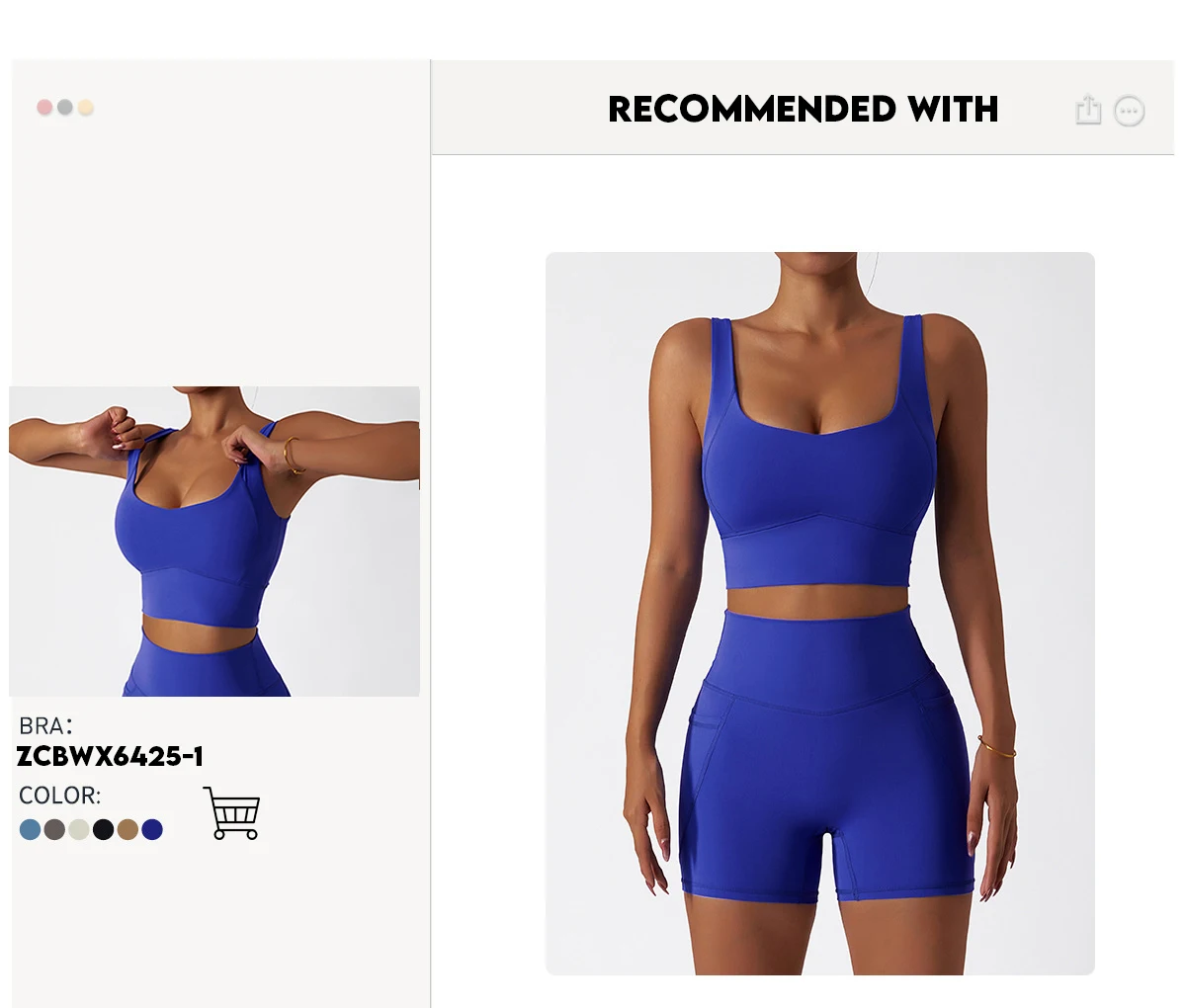Viewport: 1186px width, 1008px height.
Task: Add bra to the shopping cart icon
Action: 231,813
